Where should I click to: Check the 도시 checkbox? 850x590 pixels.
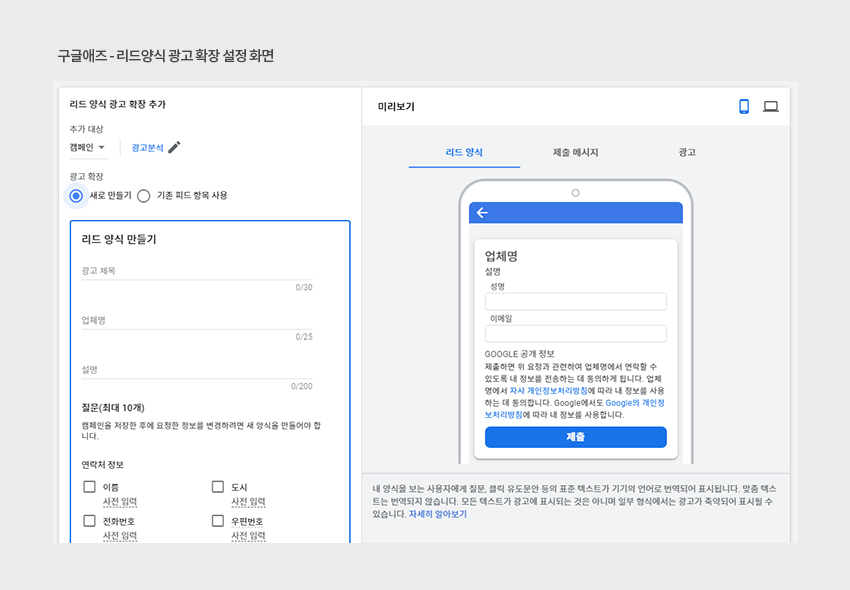click(x=217, y=486)
